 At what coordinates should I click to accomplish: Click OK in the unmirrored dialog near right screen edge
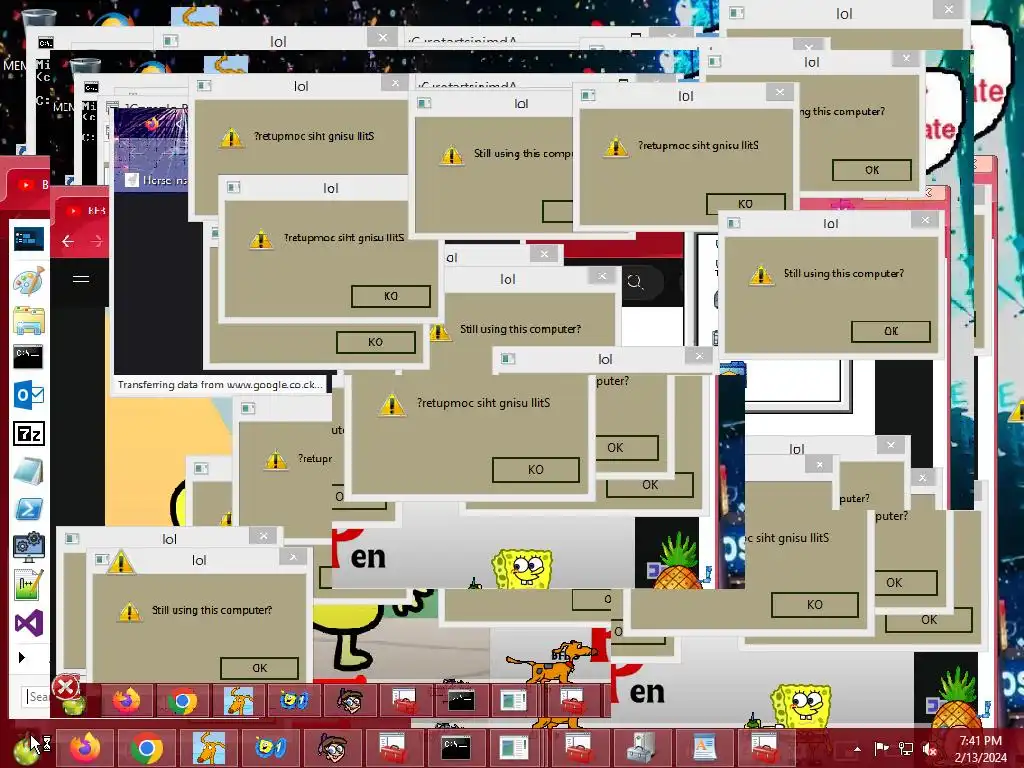tap(891, 331)
